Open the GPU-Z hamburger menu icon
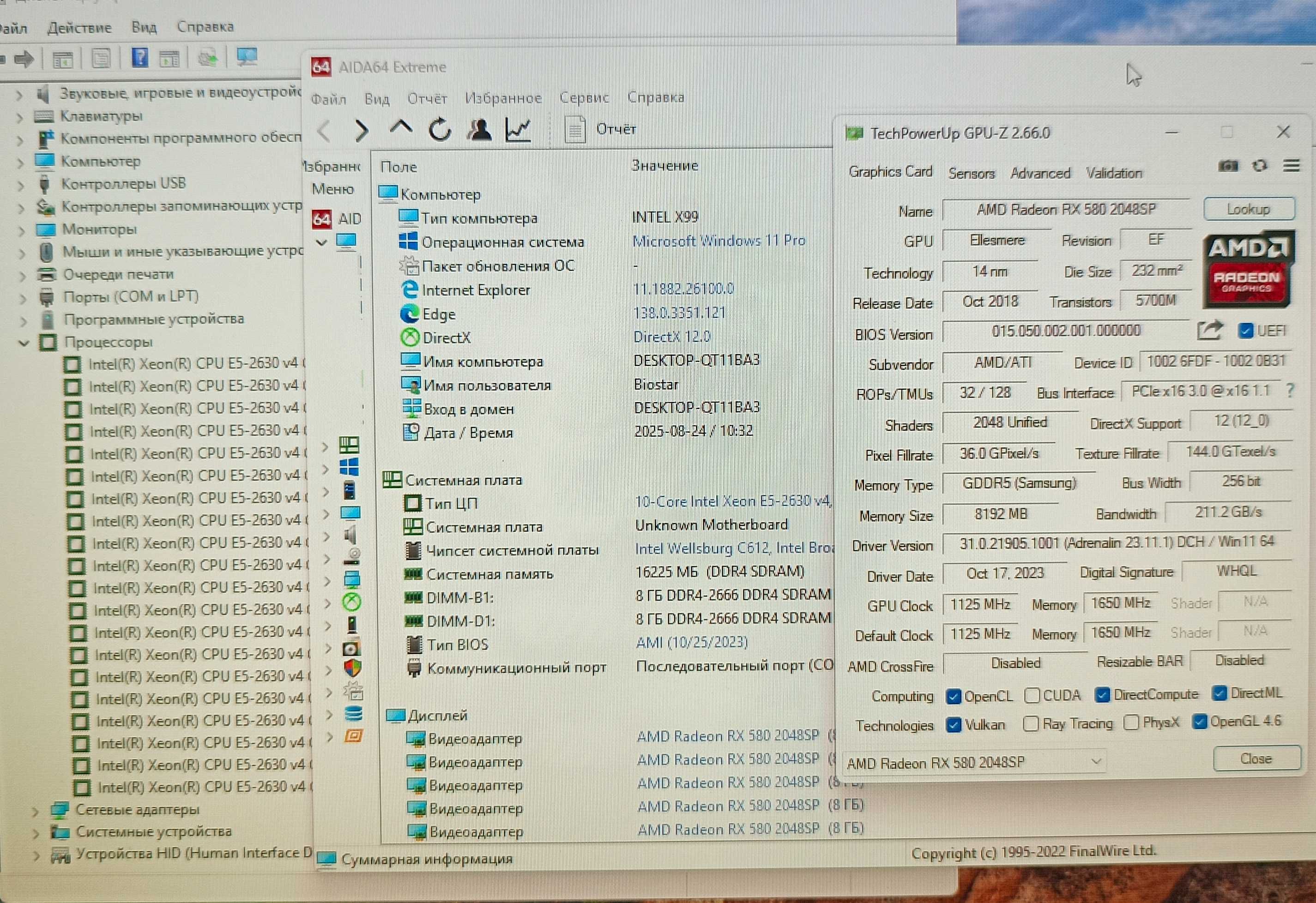The image size is (1316, 903). click(1291, 166)
